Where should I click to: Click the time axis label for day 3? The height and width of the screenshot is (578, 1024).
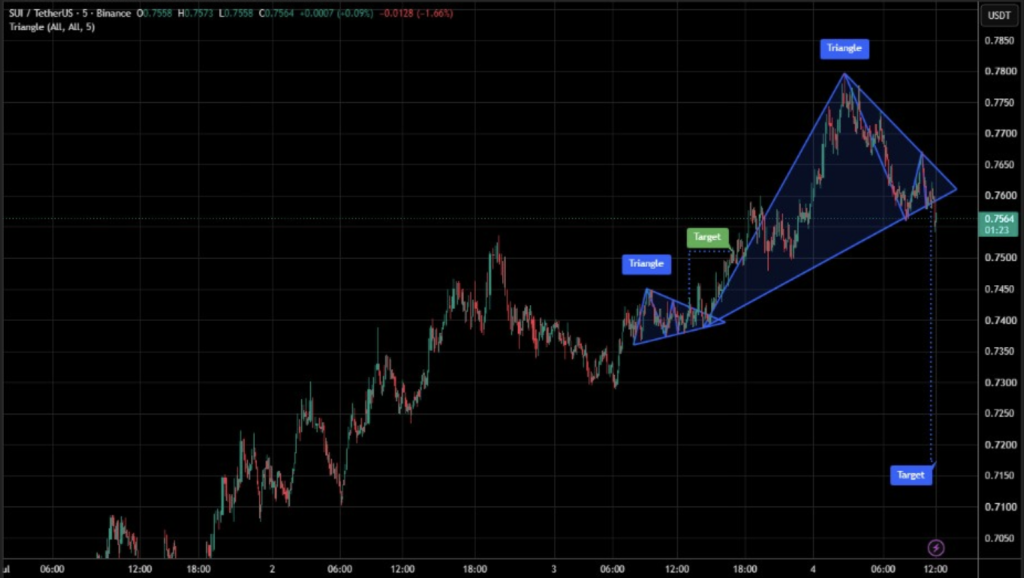(554, 569)
